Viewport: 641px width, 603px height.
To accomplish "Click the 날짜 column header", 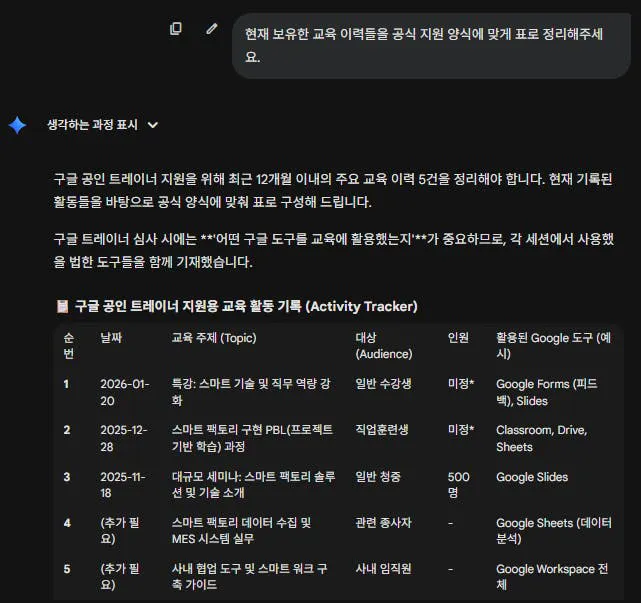I will [111, 338].
